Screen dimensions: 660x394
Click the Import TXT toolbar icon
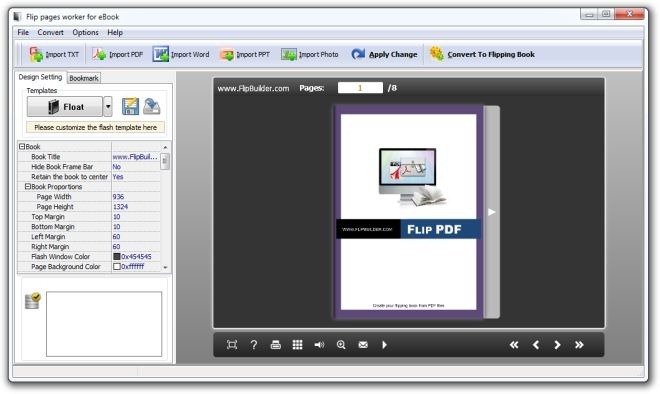click(36, 54)
